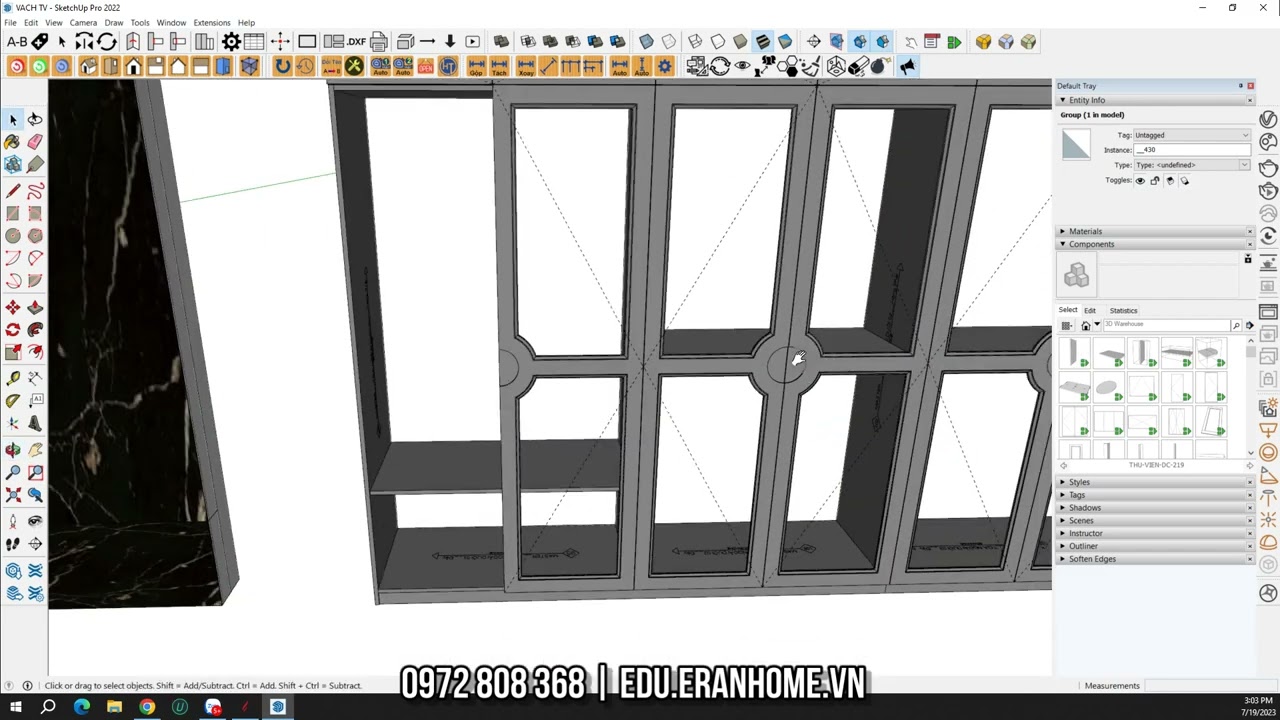Click the V-Ray asset editor icon
This screenshot has width=1280, height=720.
click(x=1268, y=119)
